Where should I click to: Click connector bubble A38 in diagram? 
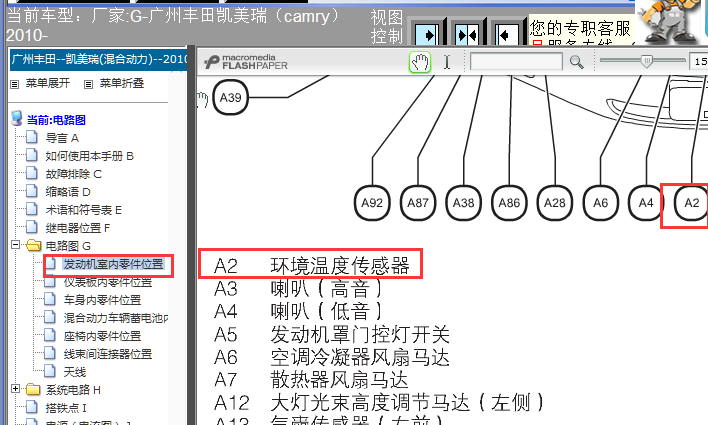[x=463, y=203]
